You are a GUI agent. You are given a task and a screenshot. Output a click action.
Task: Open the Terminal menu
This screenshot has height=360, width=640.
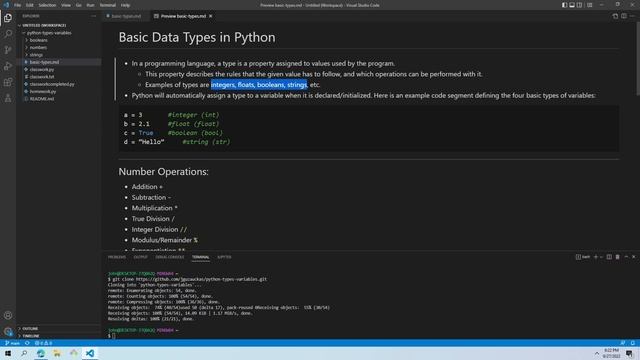point(108,5)
